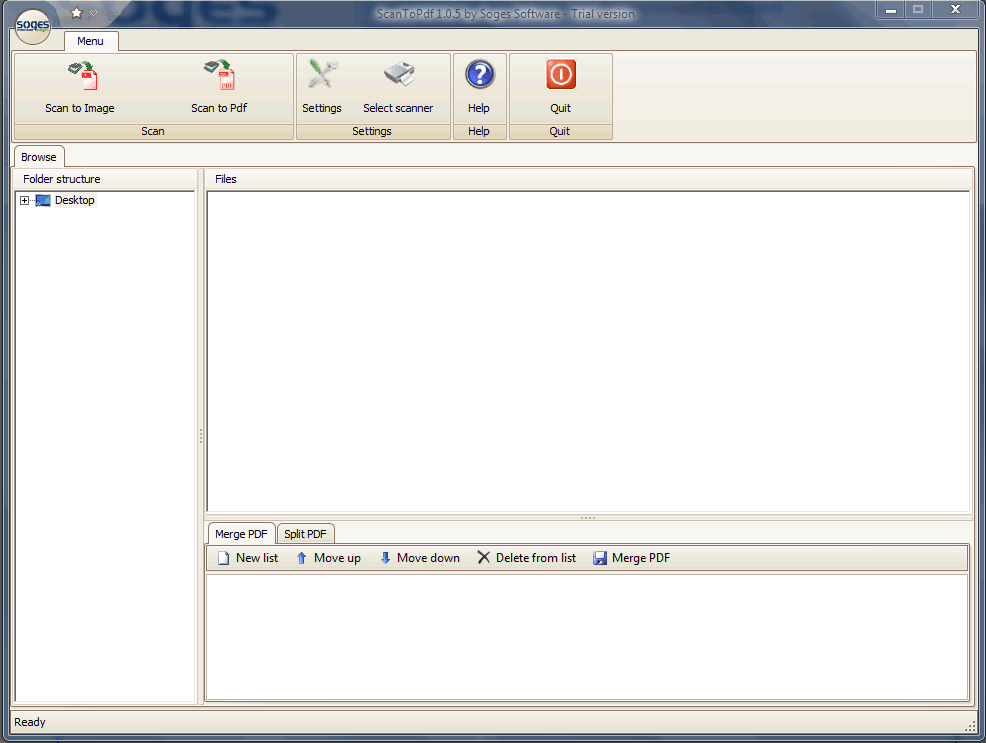This screenshot has width=986, height=743.
Task: Maximize the ScanToPdf window
Action: coord(918,9)
